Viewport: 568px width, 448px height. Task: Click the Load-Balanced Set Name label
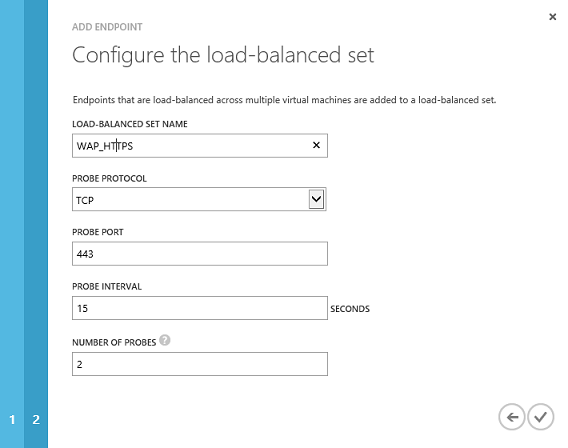tap(130, 124)
